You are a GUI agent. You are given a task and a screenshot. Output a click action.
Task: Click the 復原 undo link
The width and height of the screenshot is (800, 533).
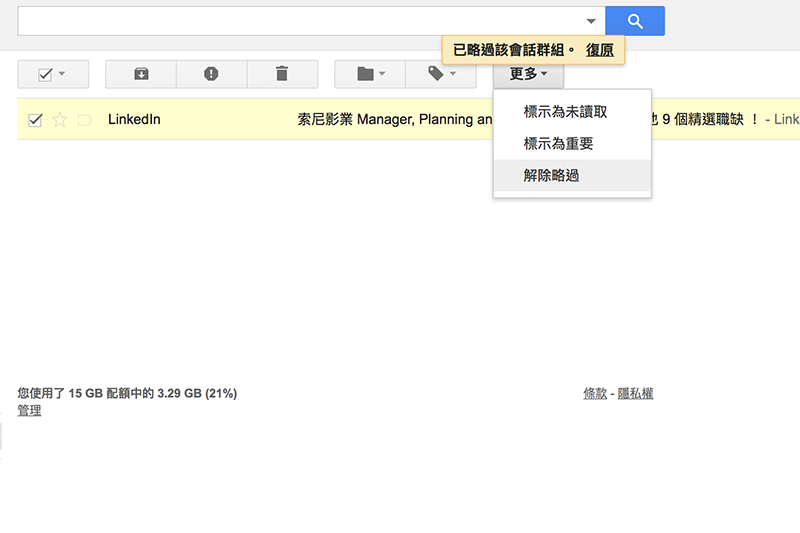coord(600,49)
